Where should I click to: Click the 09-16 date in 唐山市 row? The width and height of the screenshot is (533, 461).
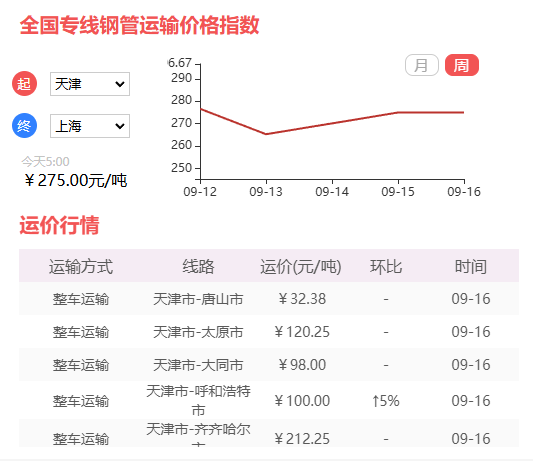tap(471, 299)
